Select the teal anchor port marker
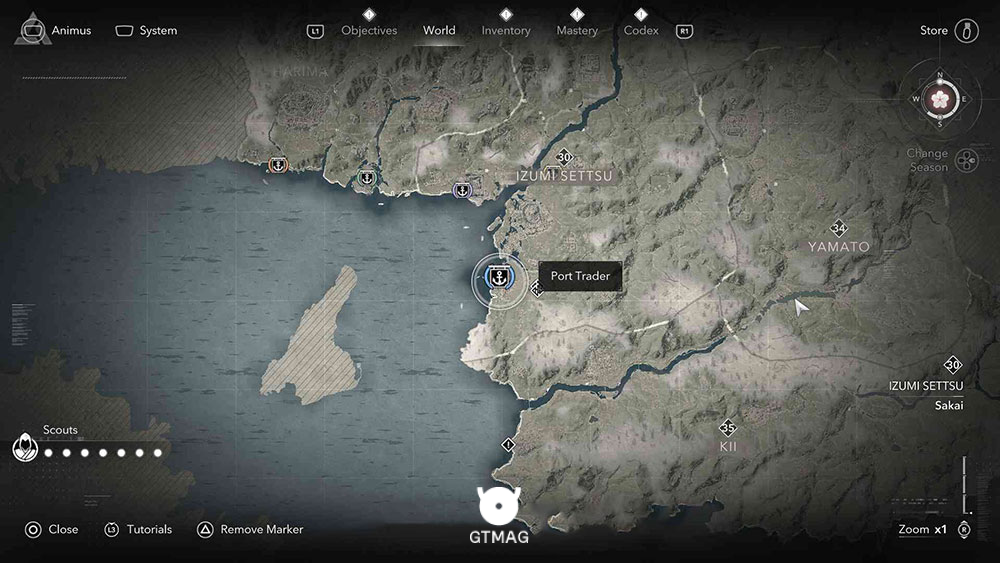The height and width of the screenshot is (563, 1000). pyautogui.click(x=366, y=178)
